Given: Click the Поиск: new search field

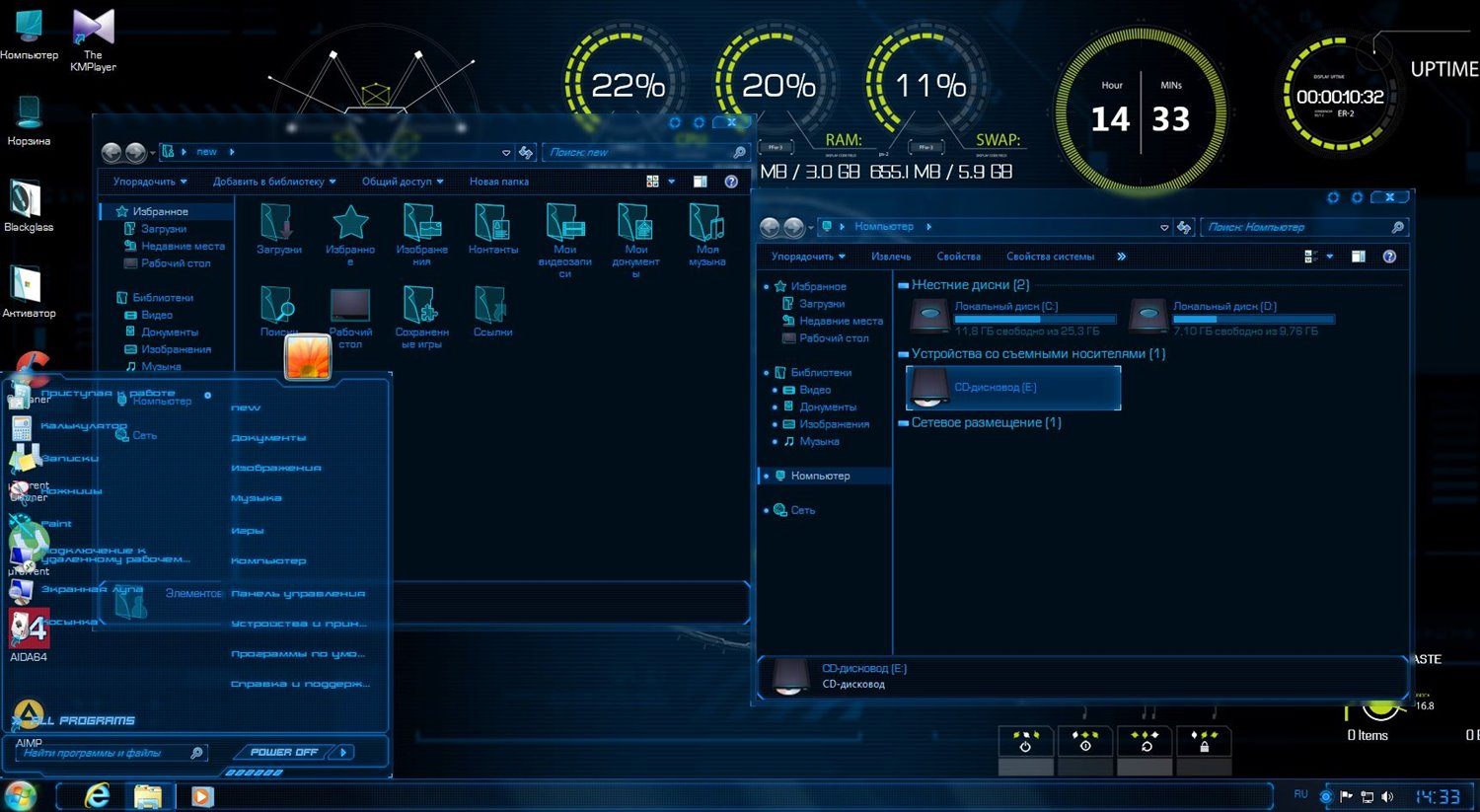Looking at the screenshot, I should pos(645,152).
